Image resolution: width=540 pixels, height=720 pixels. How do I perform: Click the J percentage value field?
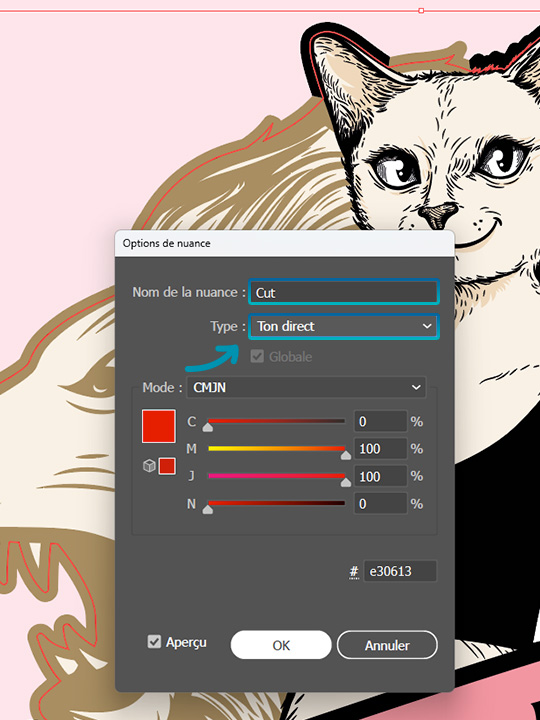pyautogui.click(x=380, y=476)
